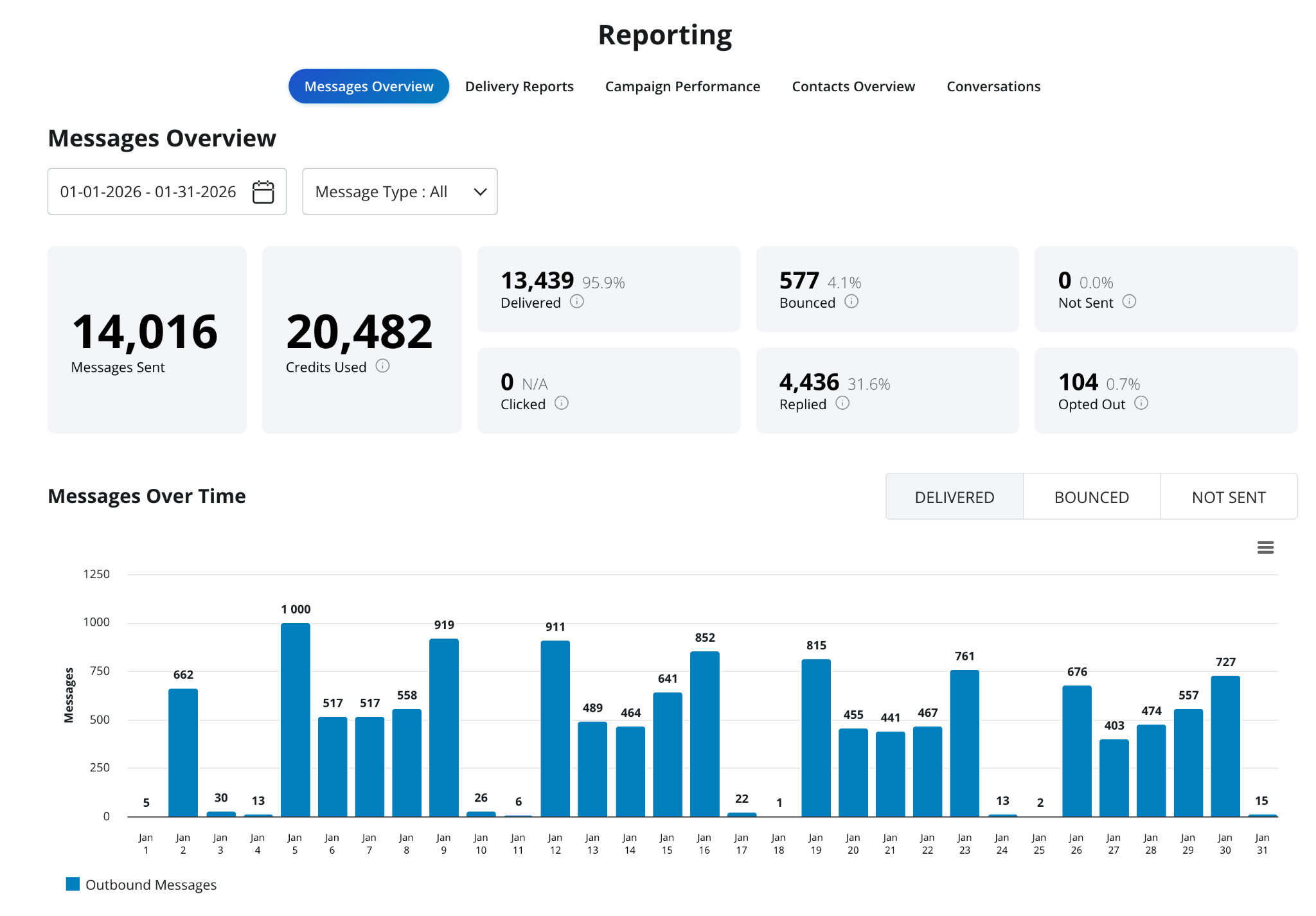This screenshot has height=916, width=1316.
Task: Switch chart to NOT SENT
Action: tap(1229, 497)
